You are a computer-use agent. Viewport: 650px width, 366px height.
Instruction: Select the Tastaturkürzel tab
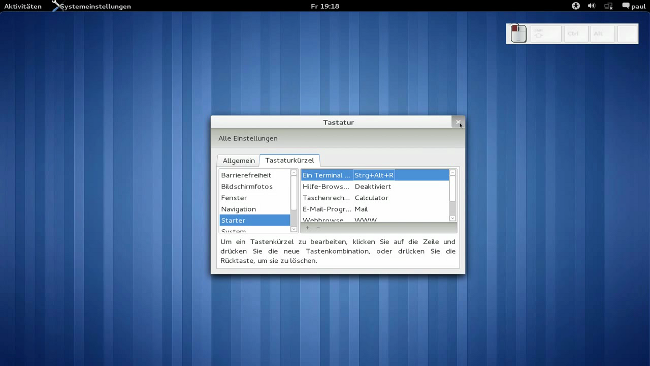(x=290, y=160)
